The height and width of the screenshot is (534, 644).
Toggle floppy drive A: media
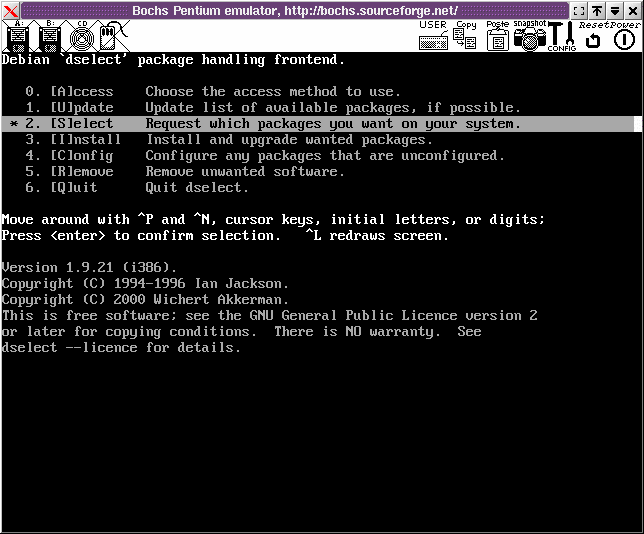pos(17,37)
